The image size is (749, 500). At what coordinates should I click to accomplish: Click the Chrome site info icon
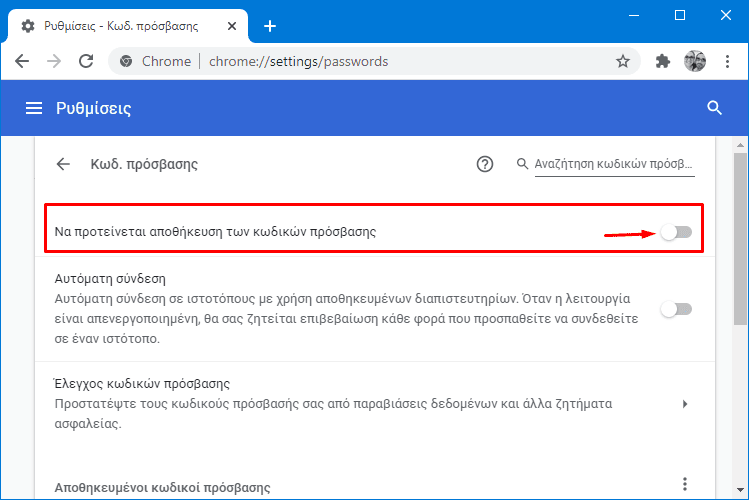point(126,61)
